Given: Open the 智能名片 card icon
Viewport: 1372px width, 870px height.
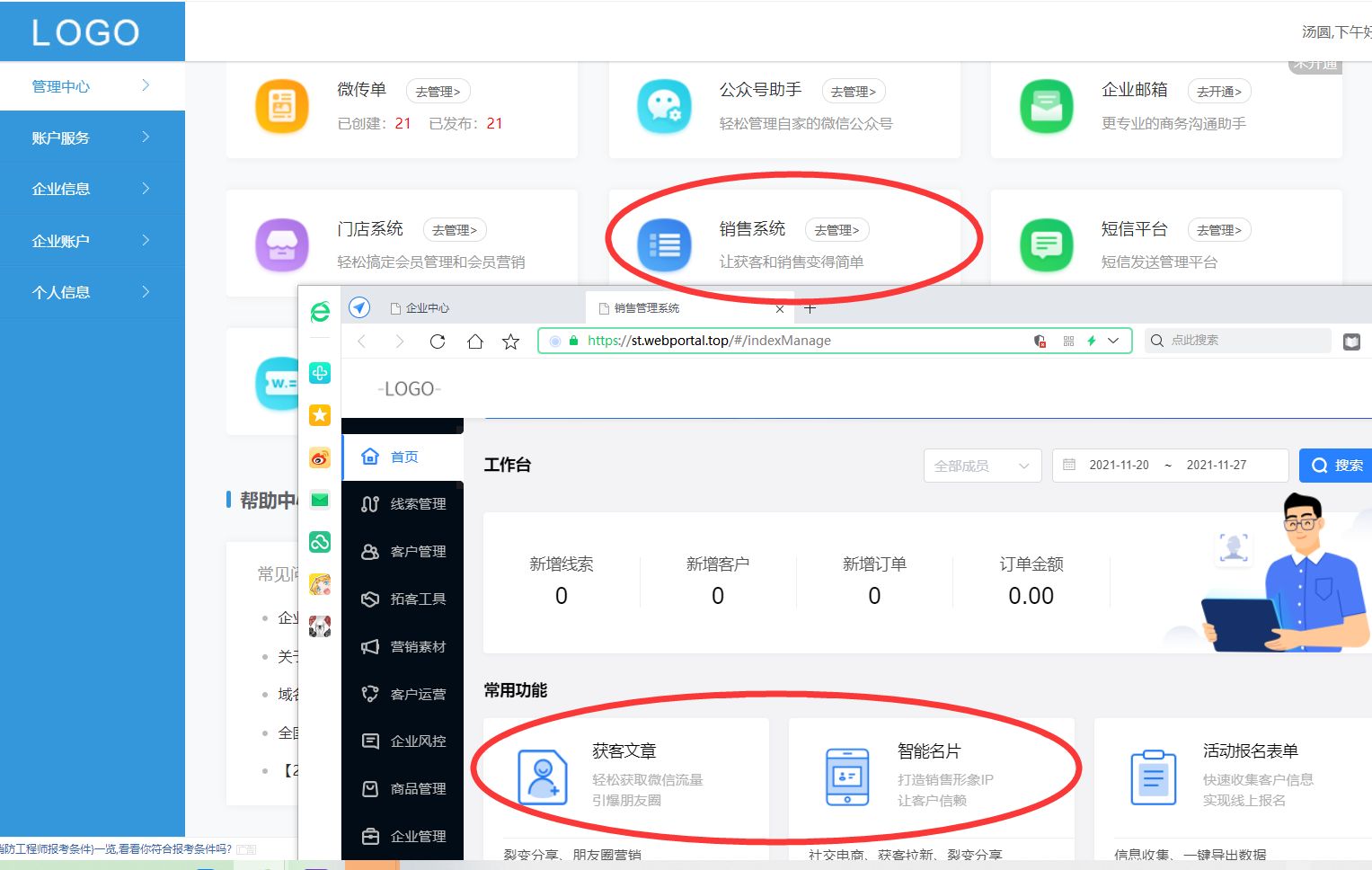Looking at the screenshot, I should 847,777.
